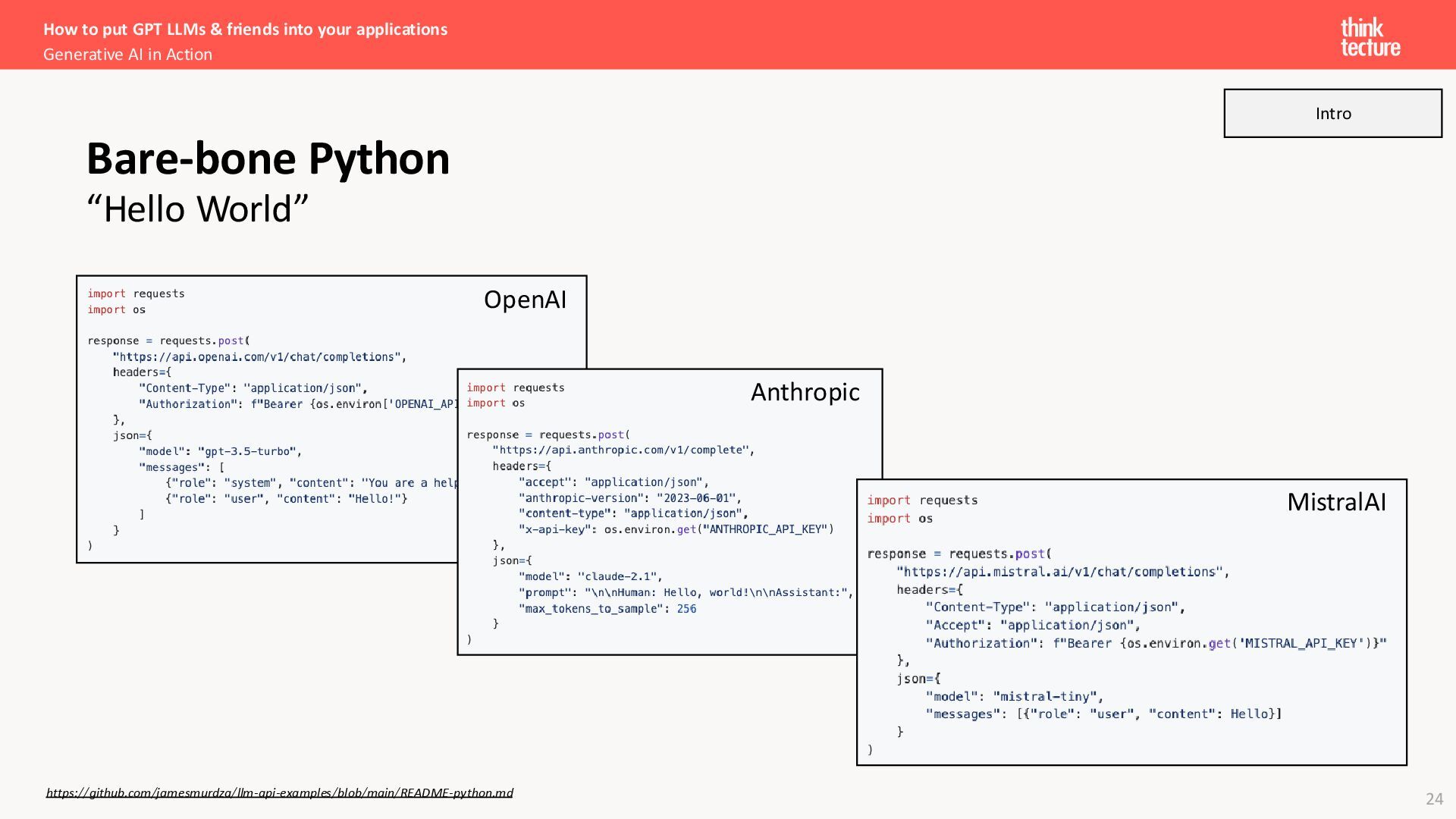Select the Intro section box
The image size is (1456, 819).
point(1332,113)
